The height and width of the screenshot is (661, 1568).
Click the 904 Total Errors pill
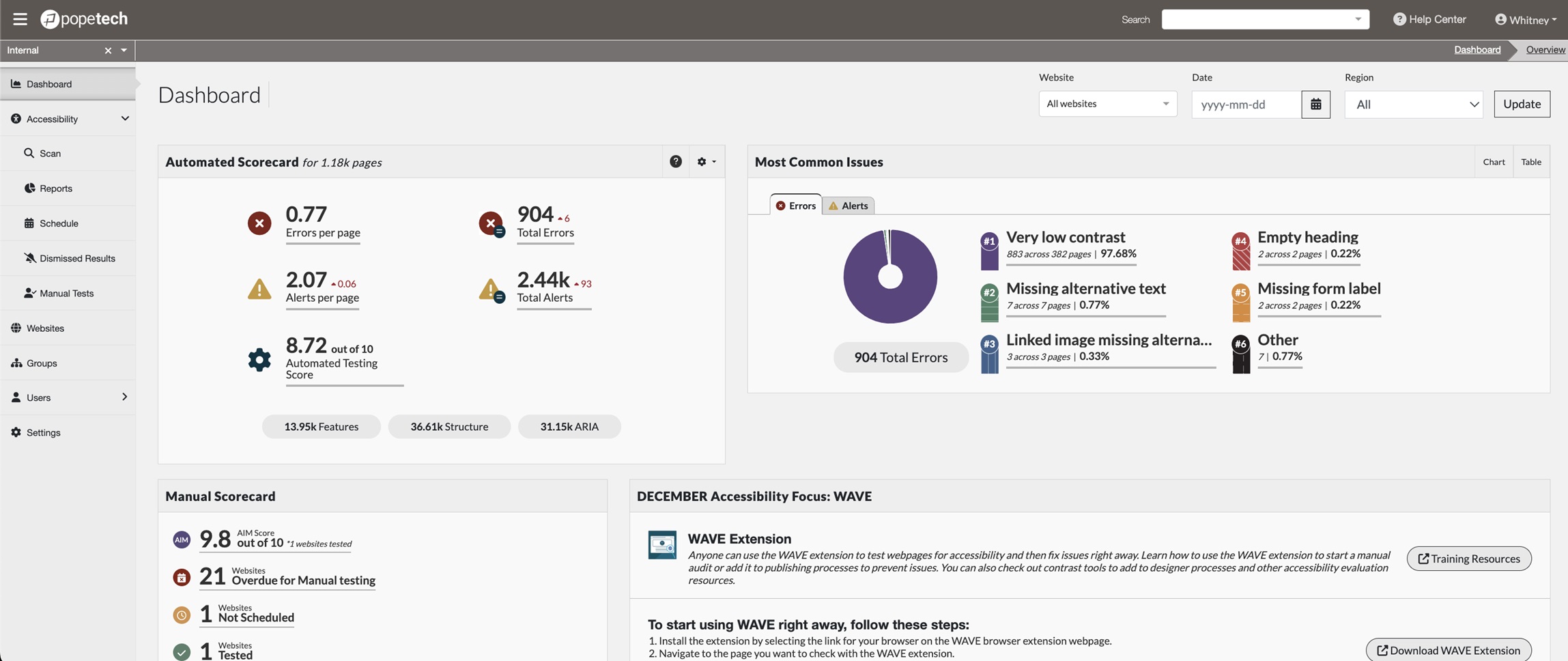click(x=901, y=357)
